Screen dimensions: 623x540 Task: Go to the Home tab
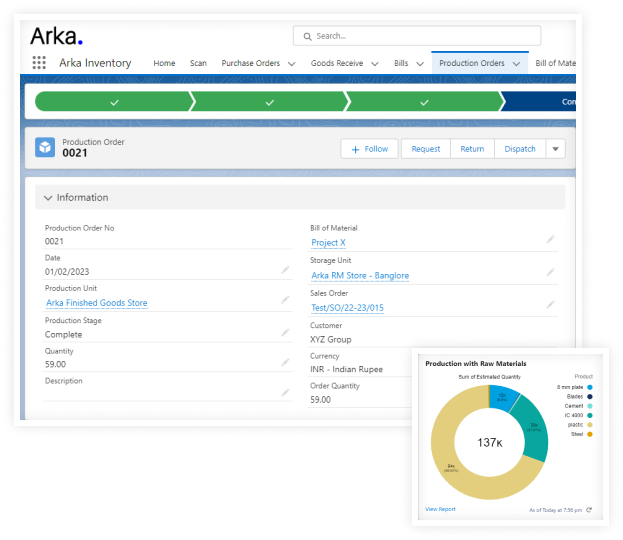click(x=164, y=63)
